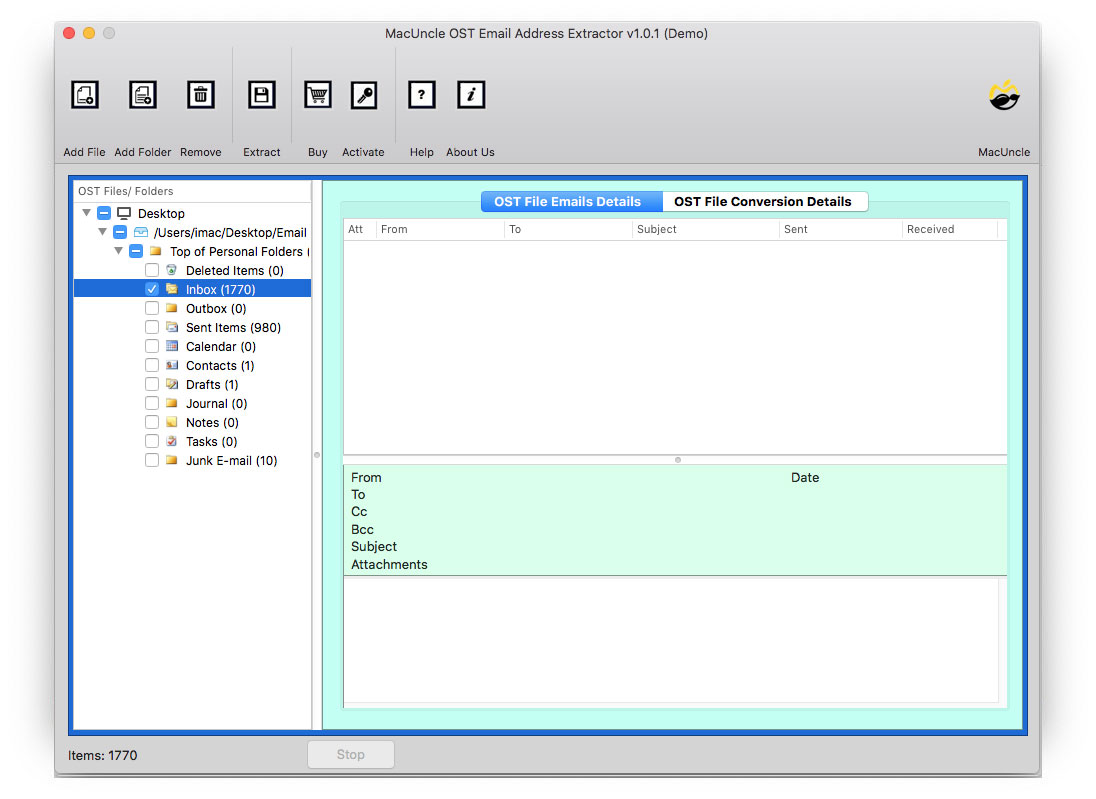The height and width of the screenshot is (799, 1096).
Task: Enable the Sent Items checkbox
Action: (152, 327)
